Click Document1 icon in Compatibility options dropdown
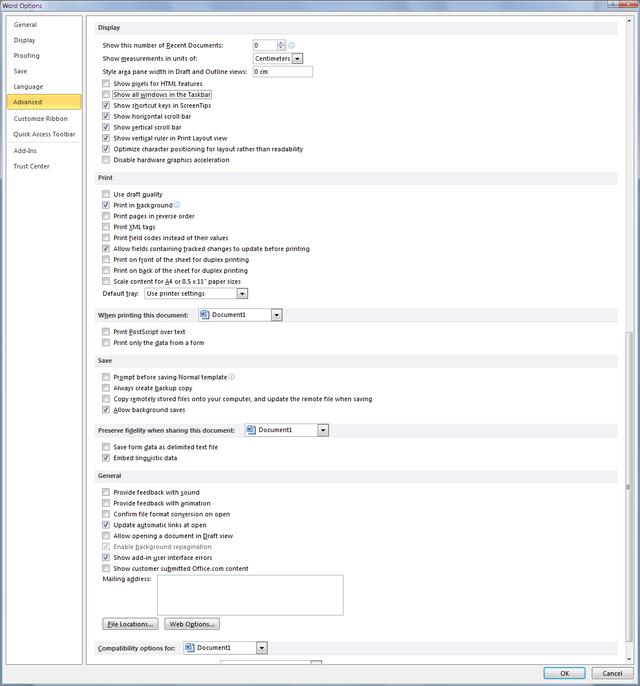This screenshot has width=640, height=686. pyautogui.click(x=190, y=648)
